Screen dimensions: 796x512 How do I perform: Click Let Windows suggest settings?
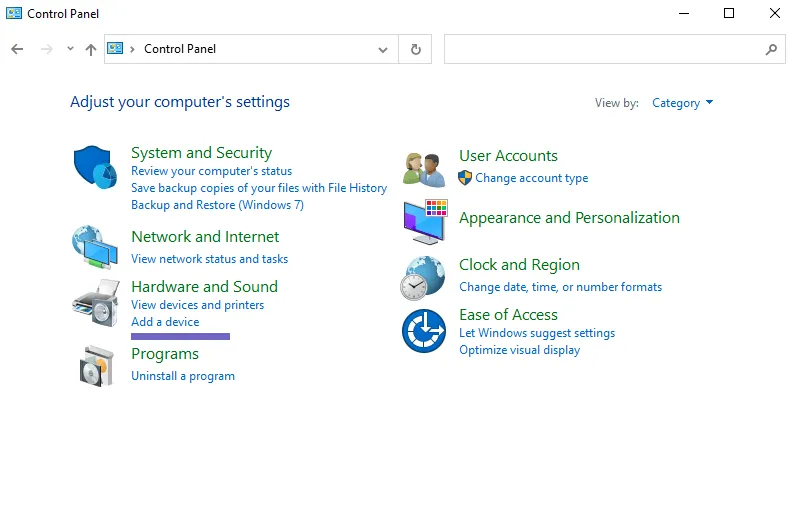click(x=537, y=333)
